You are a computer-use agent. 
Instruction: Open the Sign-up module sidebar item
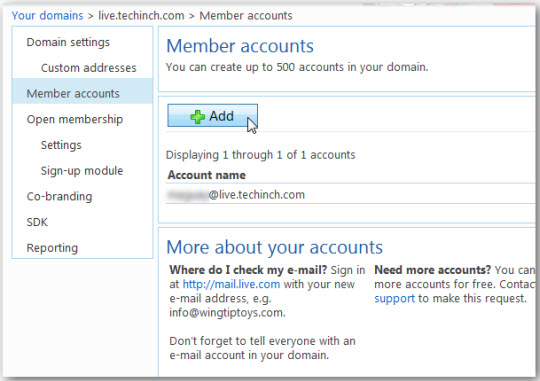pos(82,171)
